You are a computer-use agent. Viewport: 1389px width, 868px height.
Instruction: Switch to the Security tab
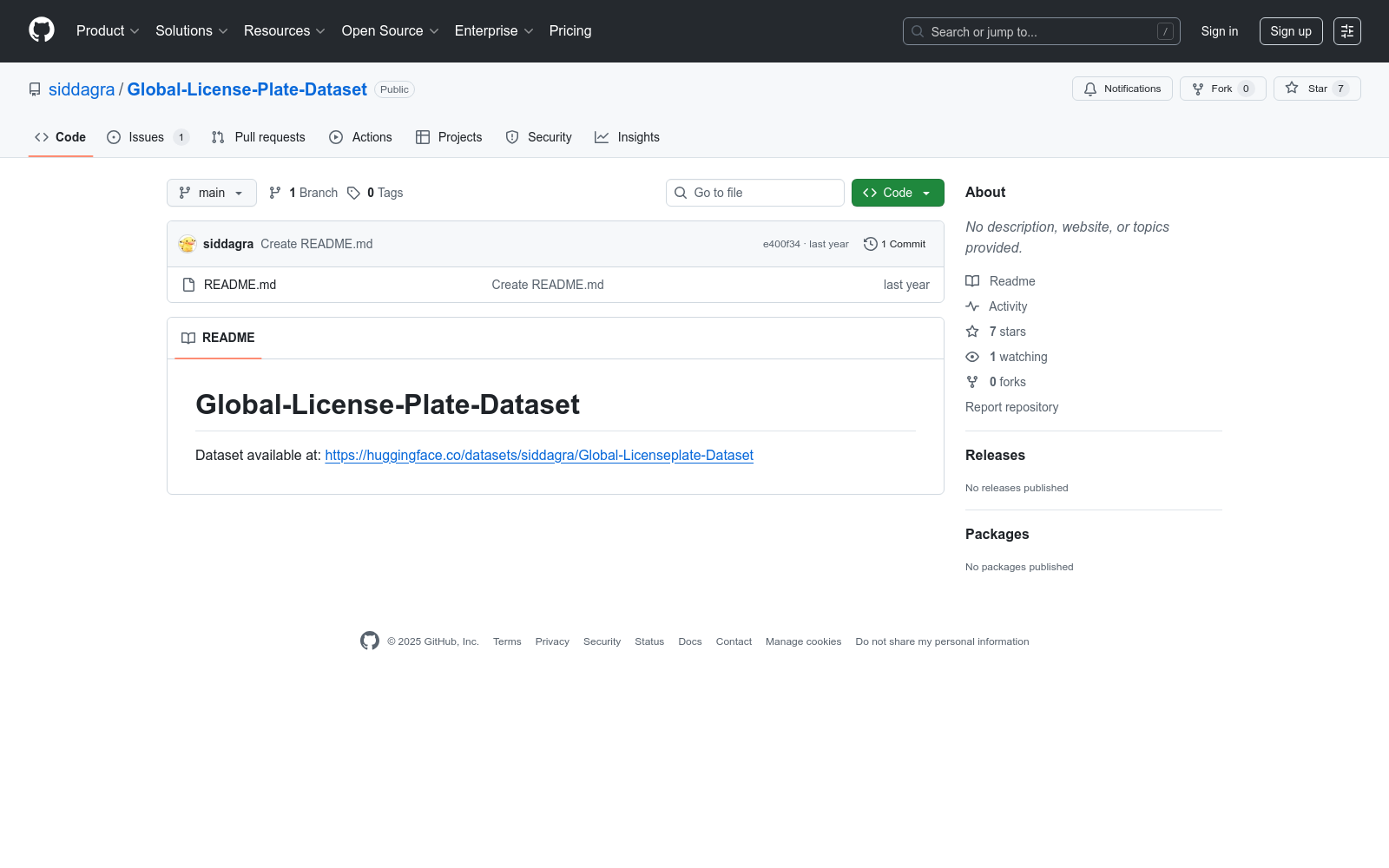click(538, 137)
